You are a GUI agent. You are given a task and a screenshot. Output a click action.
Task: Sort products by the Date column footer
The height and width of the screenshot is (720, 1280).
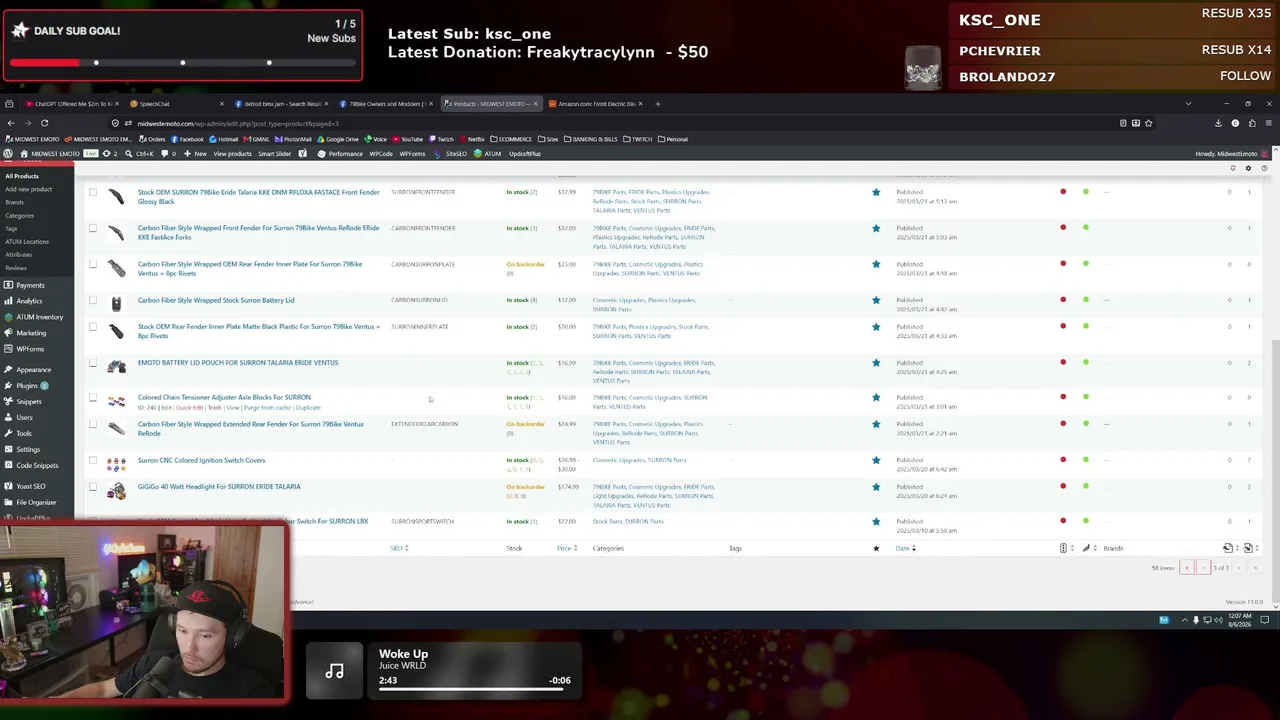(x=905, y=548)
